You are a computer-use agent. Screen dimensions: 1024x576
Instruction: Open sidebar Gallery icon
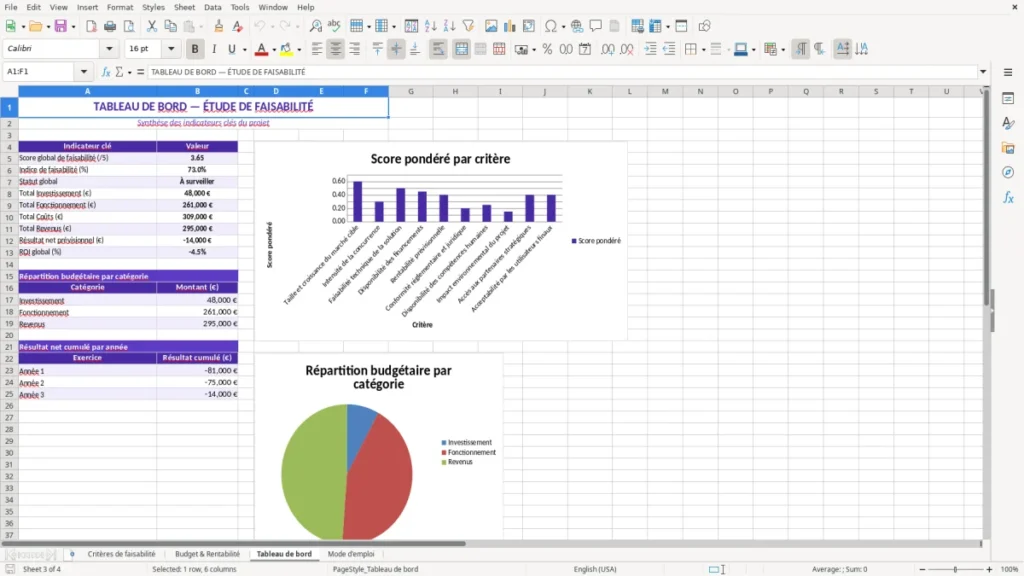click(x=1008, y=148)
